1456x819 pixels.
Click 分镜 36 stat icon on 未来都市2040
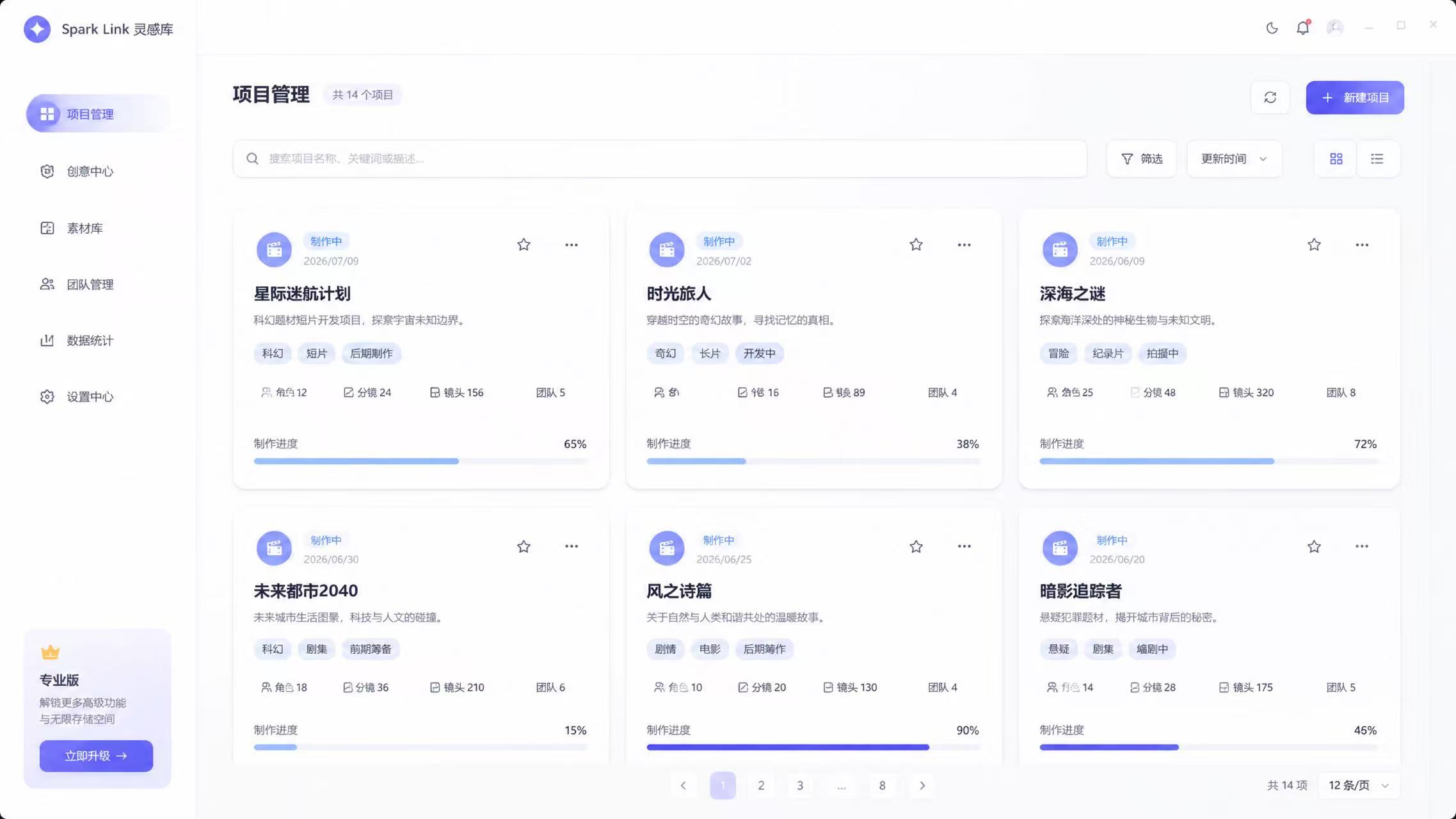coord(348,687)
